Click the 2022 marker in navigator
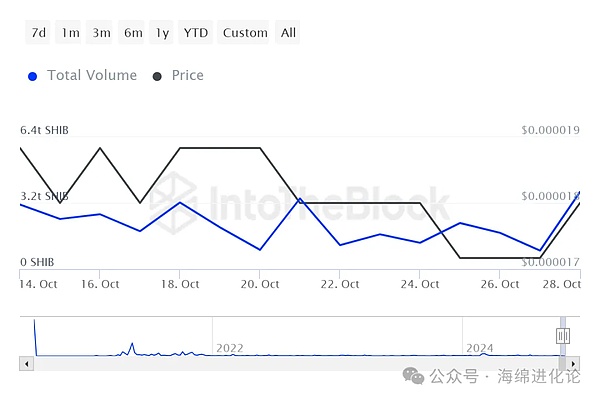 (230, 348)
